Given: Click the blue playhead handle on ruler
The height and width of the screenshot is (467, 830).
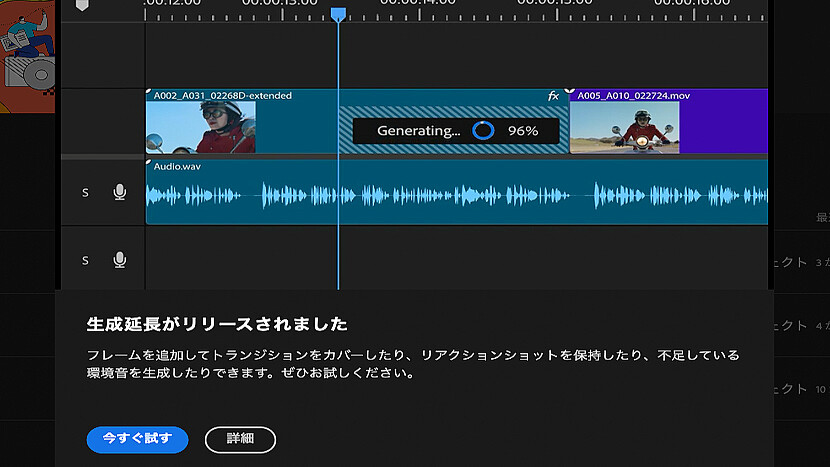Looking at the screenshot, I should 338,14.
